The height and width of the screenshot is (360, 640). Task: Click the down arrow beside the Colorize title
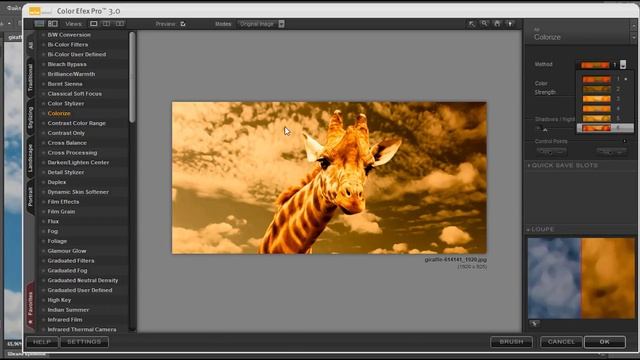633,38
